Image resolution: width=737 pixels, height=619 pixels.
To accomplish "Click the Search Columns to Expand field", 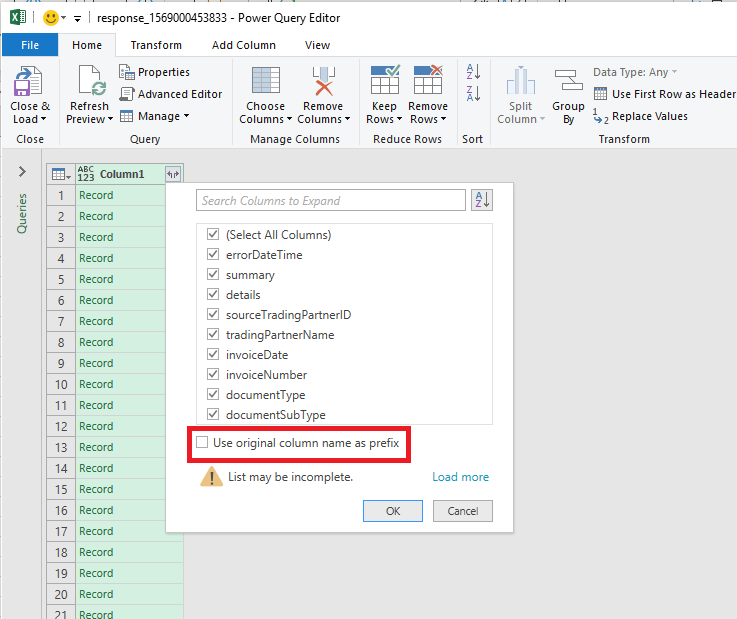I will [331, 200].
